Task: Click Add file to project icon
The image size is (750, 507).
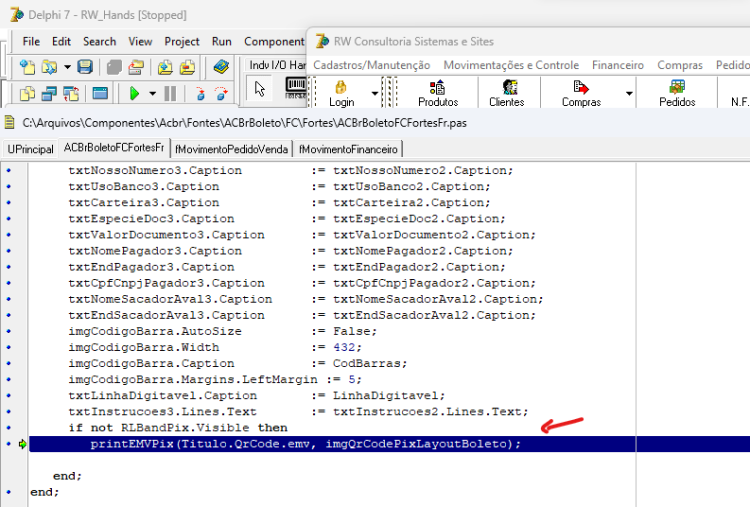Action: (165, 67)
